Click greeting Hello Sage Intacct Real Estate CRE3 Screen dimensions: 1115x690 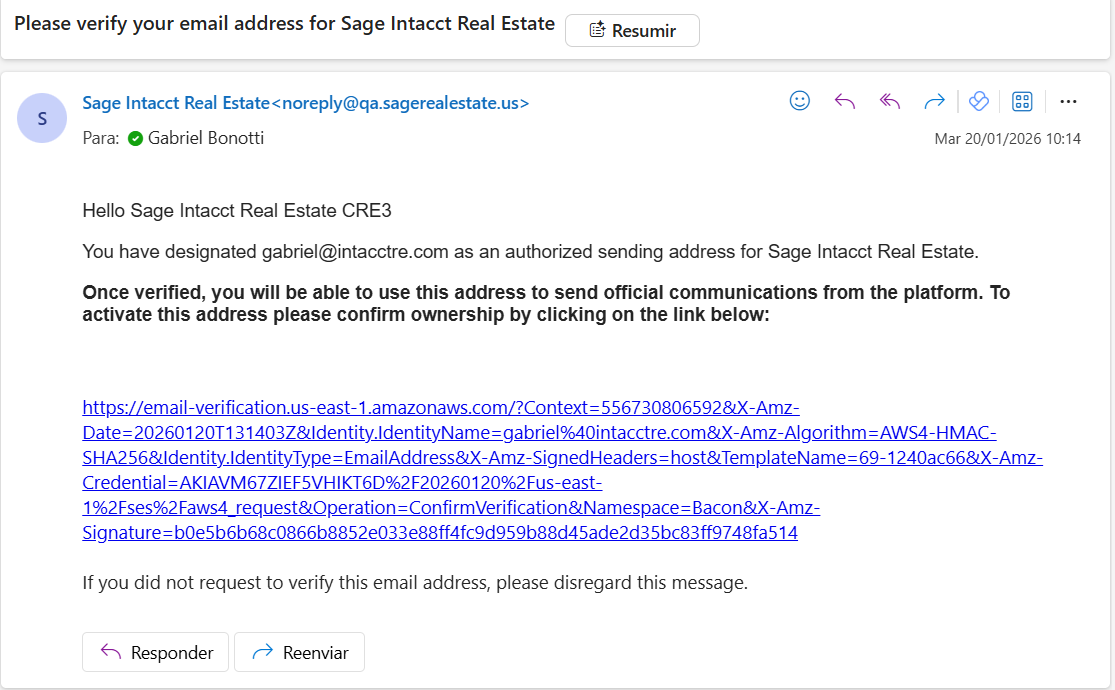click(237, 211)
